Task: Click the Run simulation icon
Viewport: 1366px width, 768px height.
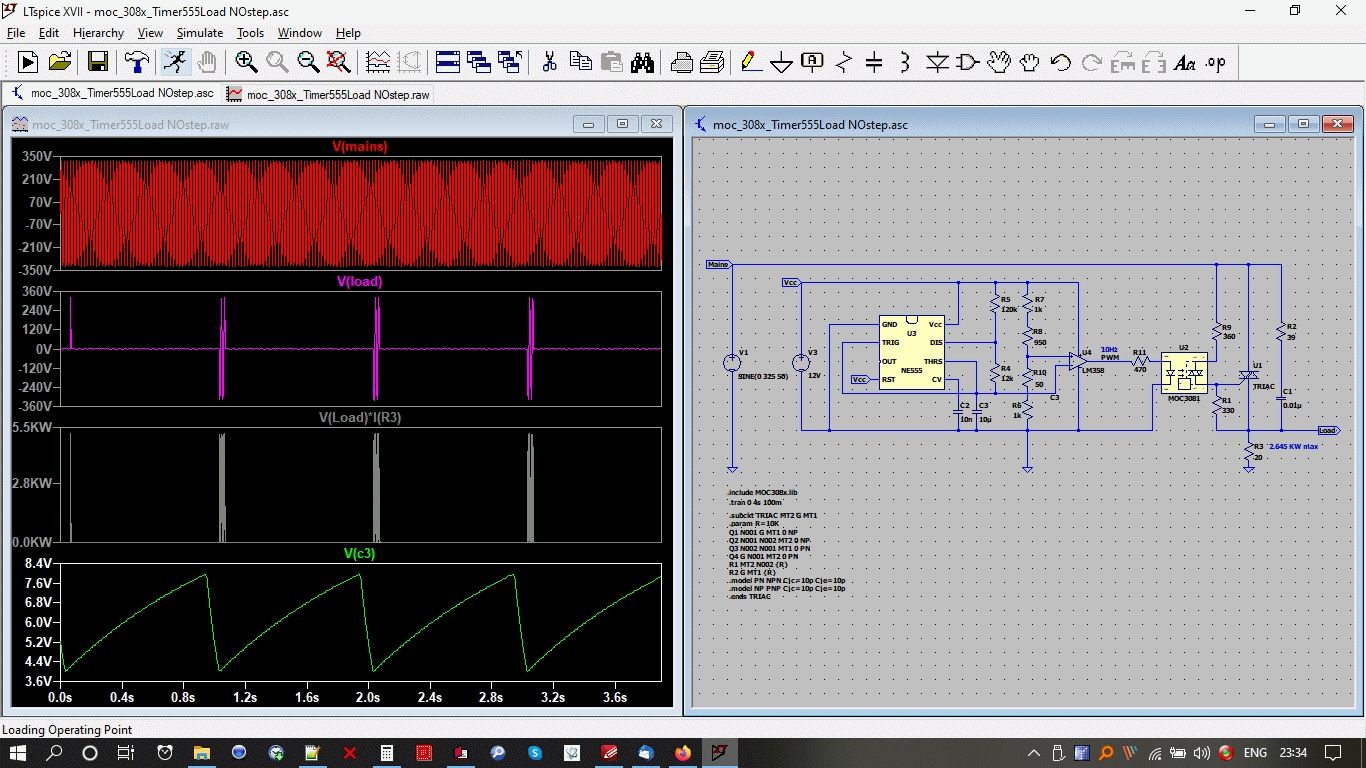Action: click(28, 62)
